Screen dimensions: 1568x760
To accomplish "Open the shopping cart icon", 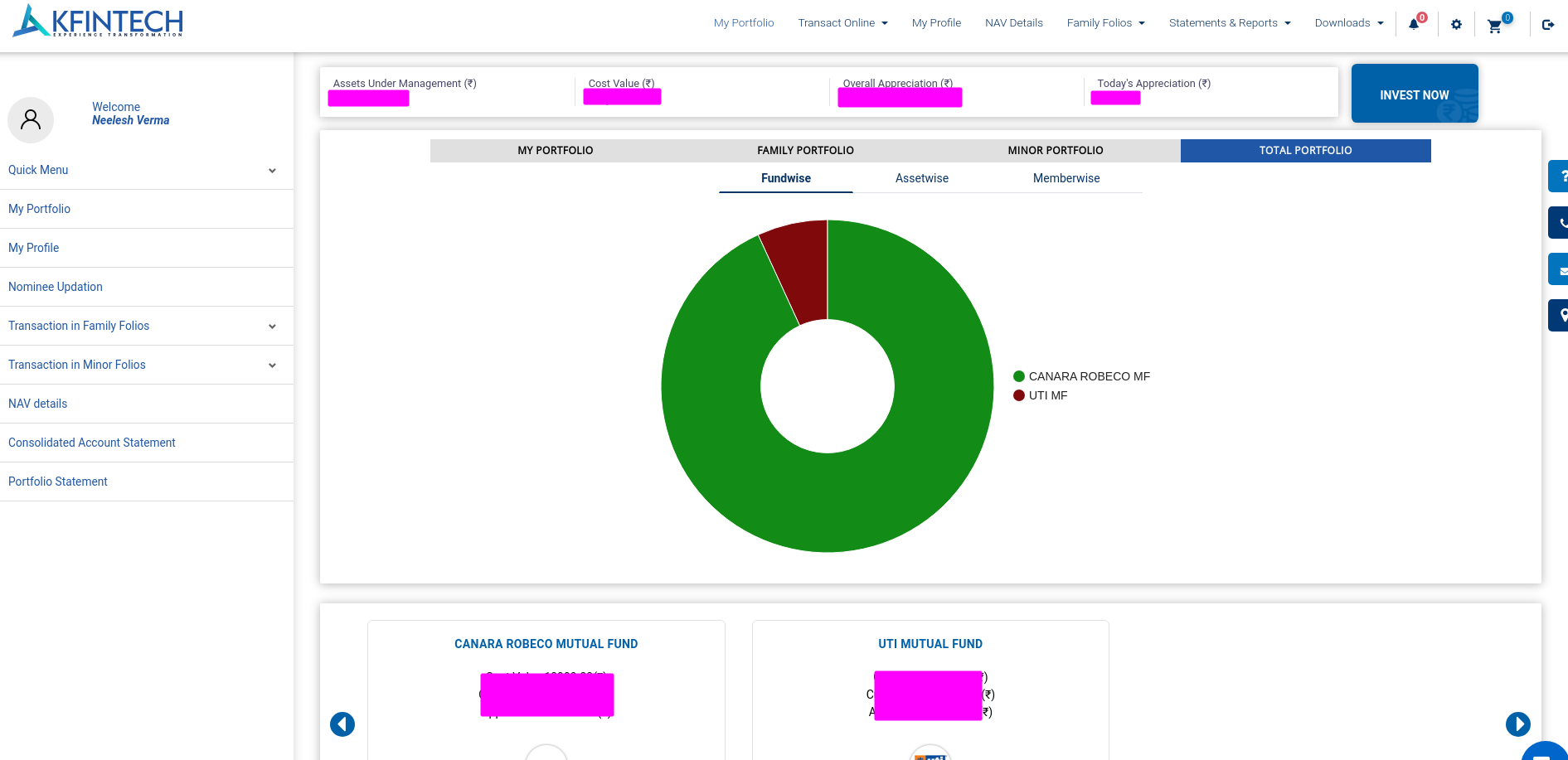I will (1494, 26).
